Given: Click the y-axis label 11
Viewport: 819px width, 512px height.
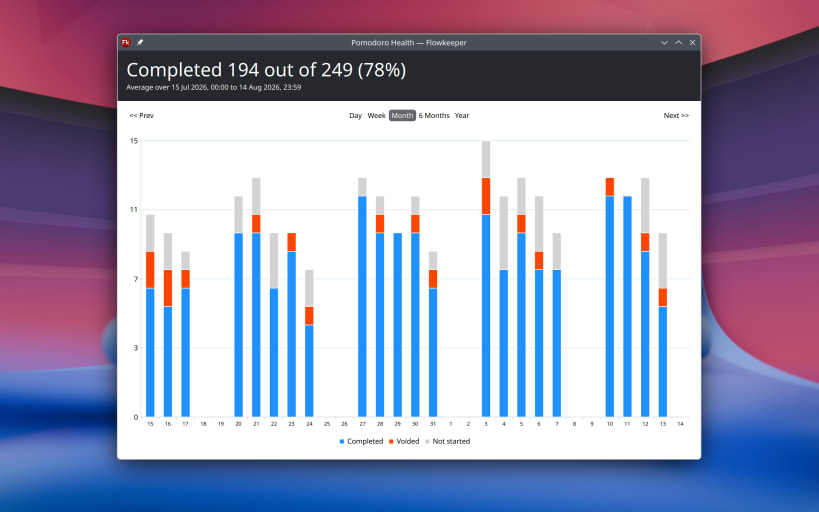Looking at the screenshot, I should tap(134, 210).
